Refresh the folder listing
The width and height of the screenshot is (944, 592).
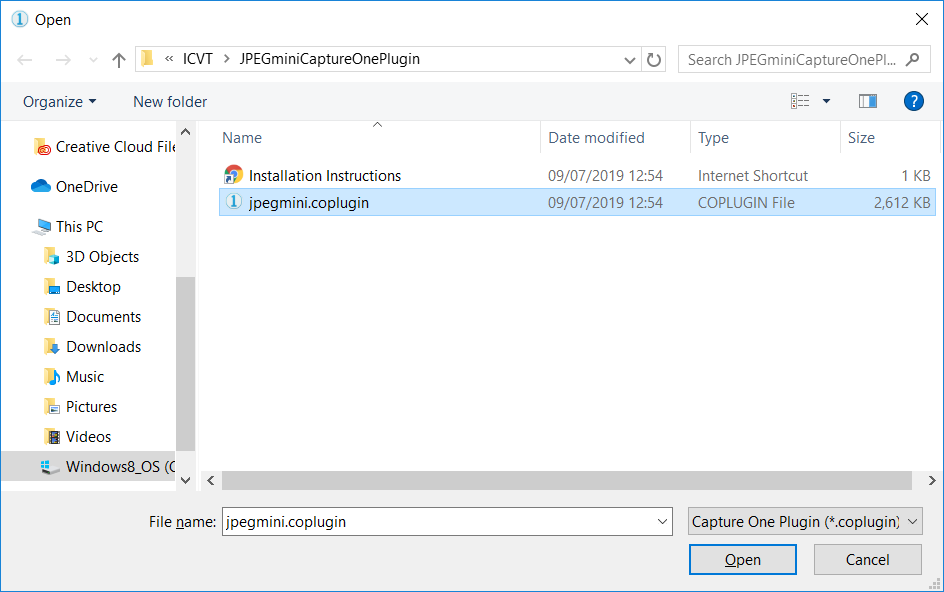click(654, 60)
